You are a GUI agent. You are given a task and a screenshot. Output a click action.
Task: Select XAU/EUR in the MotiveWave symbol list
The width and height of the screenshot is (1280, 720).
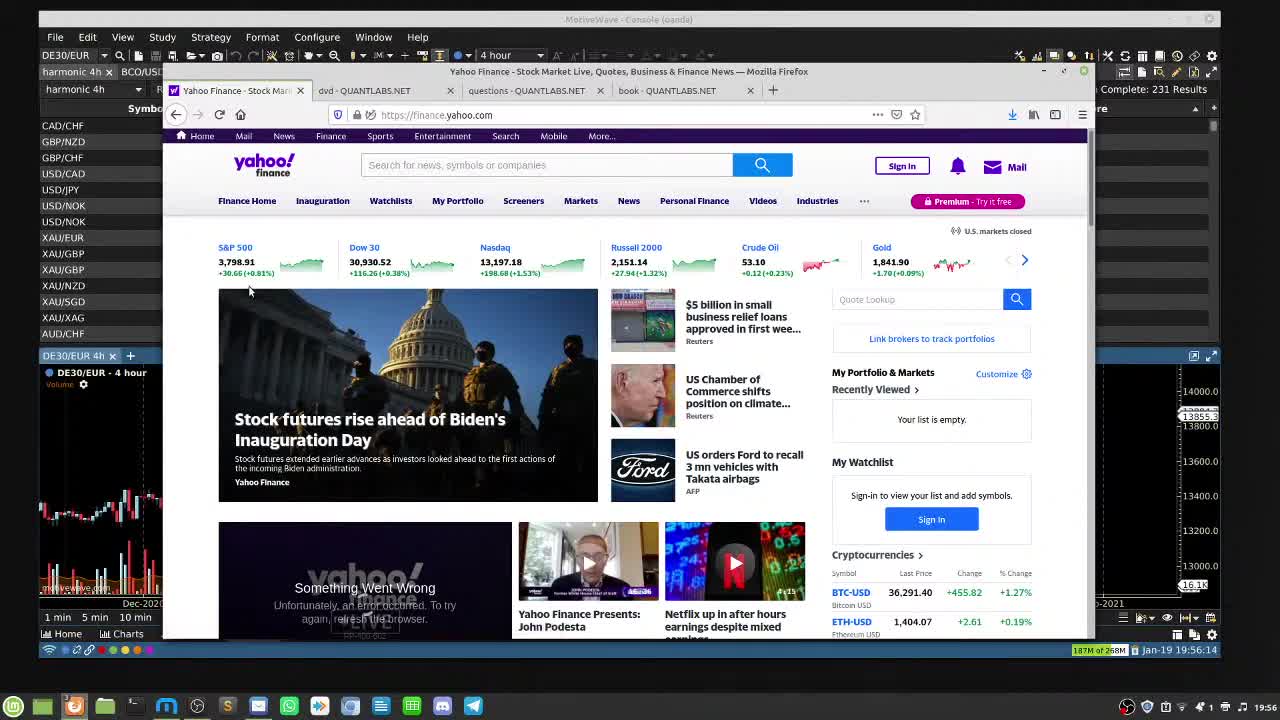coord(63,238)
